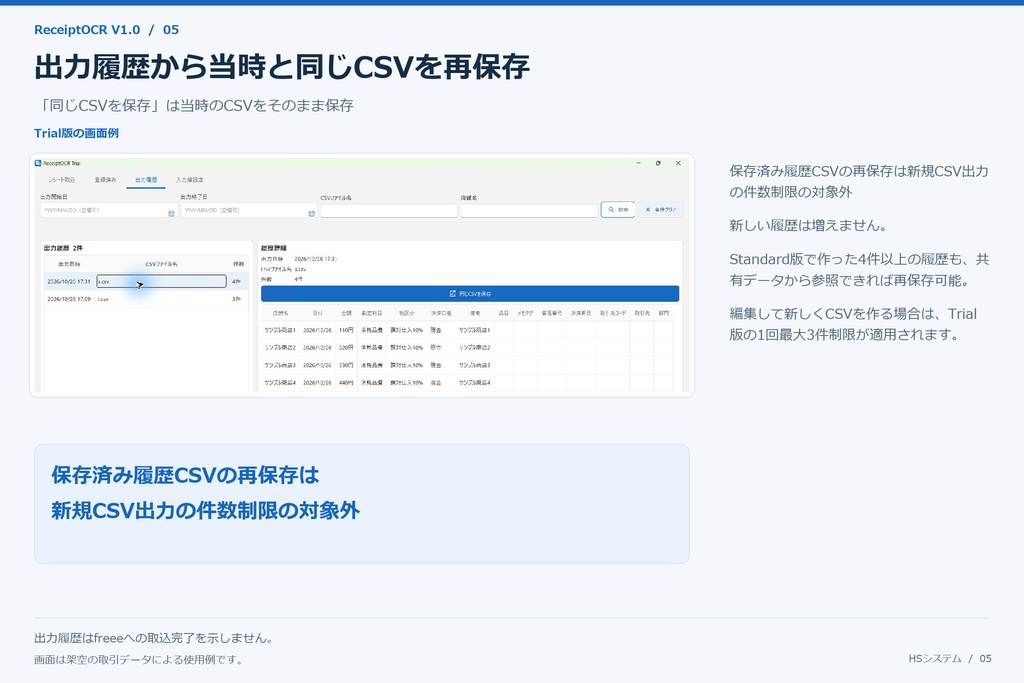Click the 決済口座 column header

click(441, 313)
